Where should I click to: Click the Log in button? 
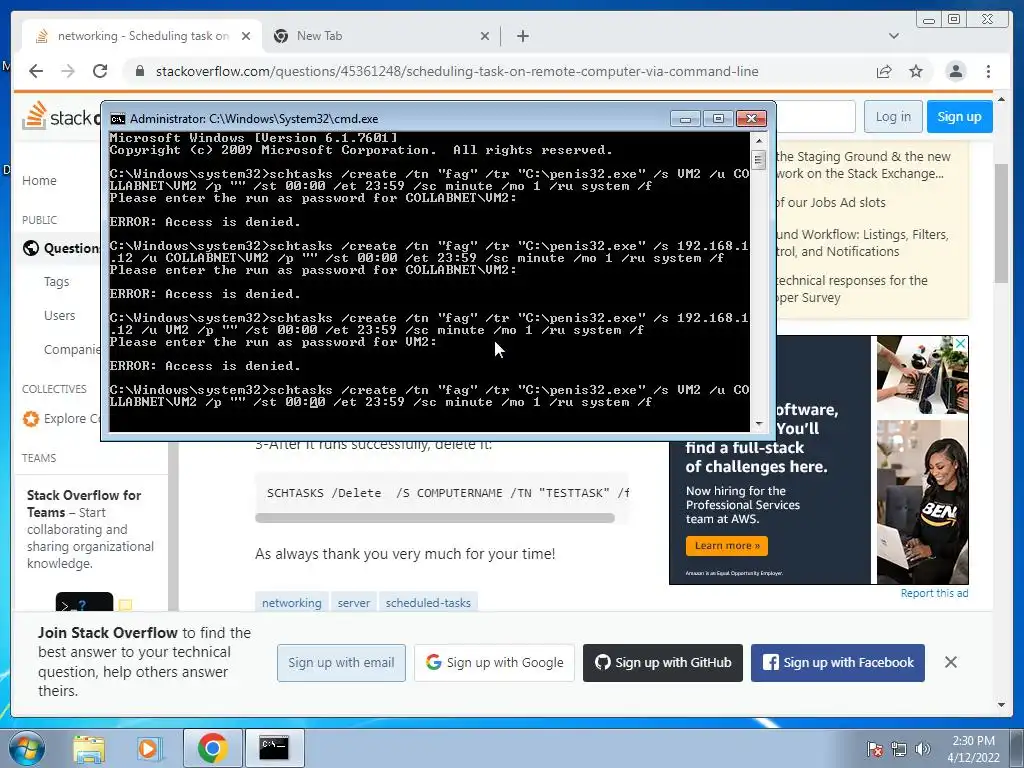coord(893,117)
